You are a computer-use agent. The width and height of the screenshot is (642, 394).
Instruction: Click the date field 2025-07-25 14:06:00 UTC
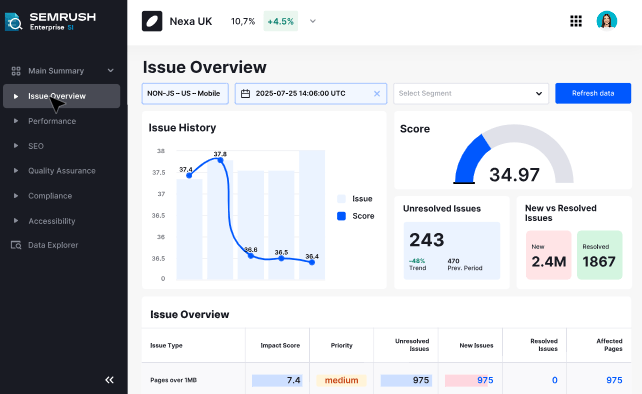pyautogui.click(x=311, y=93)
